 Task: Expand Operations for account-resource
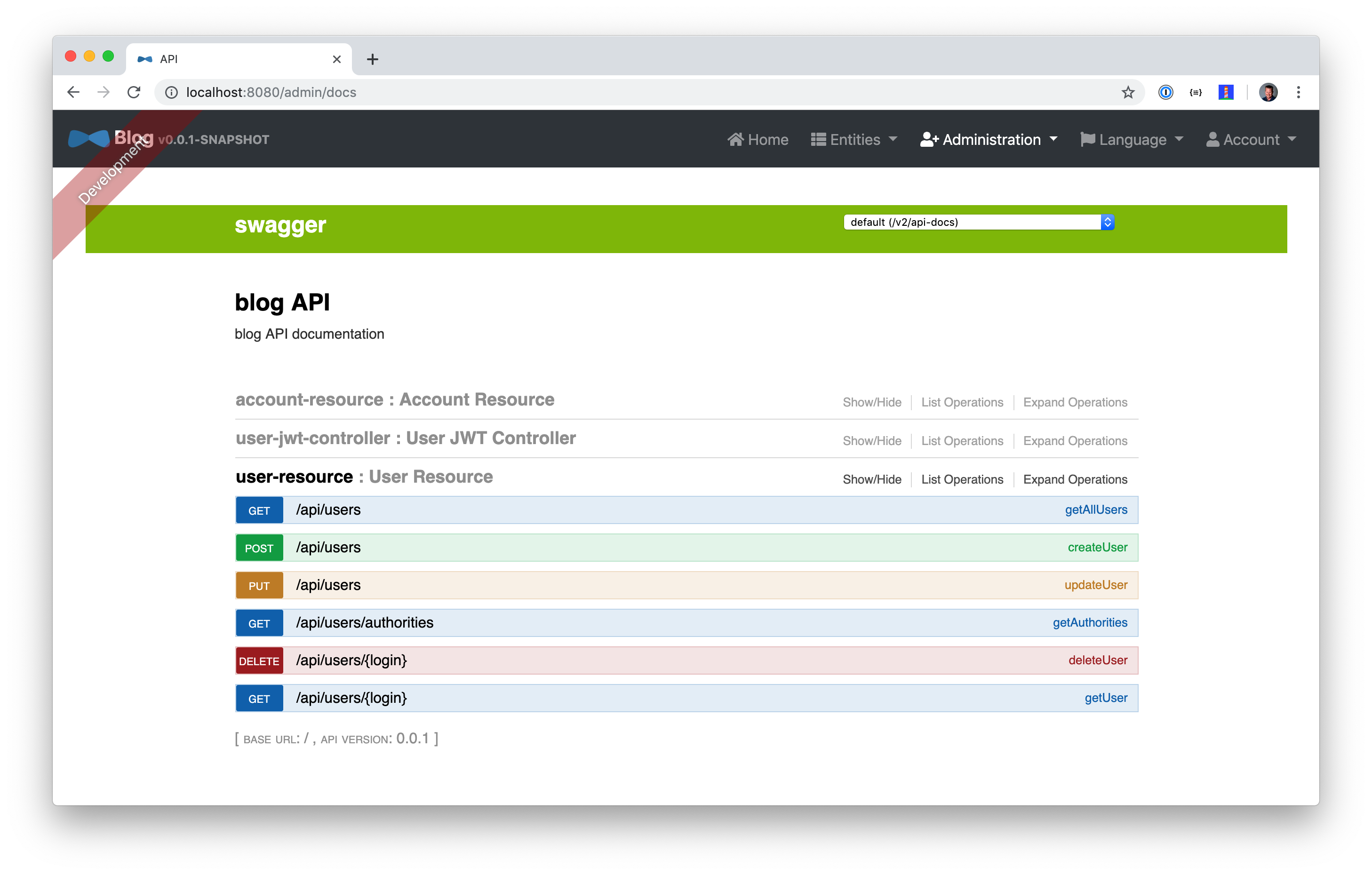pyautogui.click(x=1075, y=402)
